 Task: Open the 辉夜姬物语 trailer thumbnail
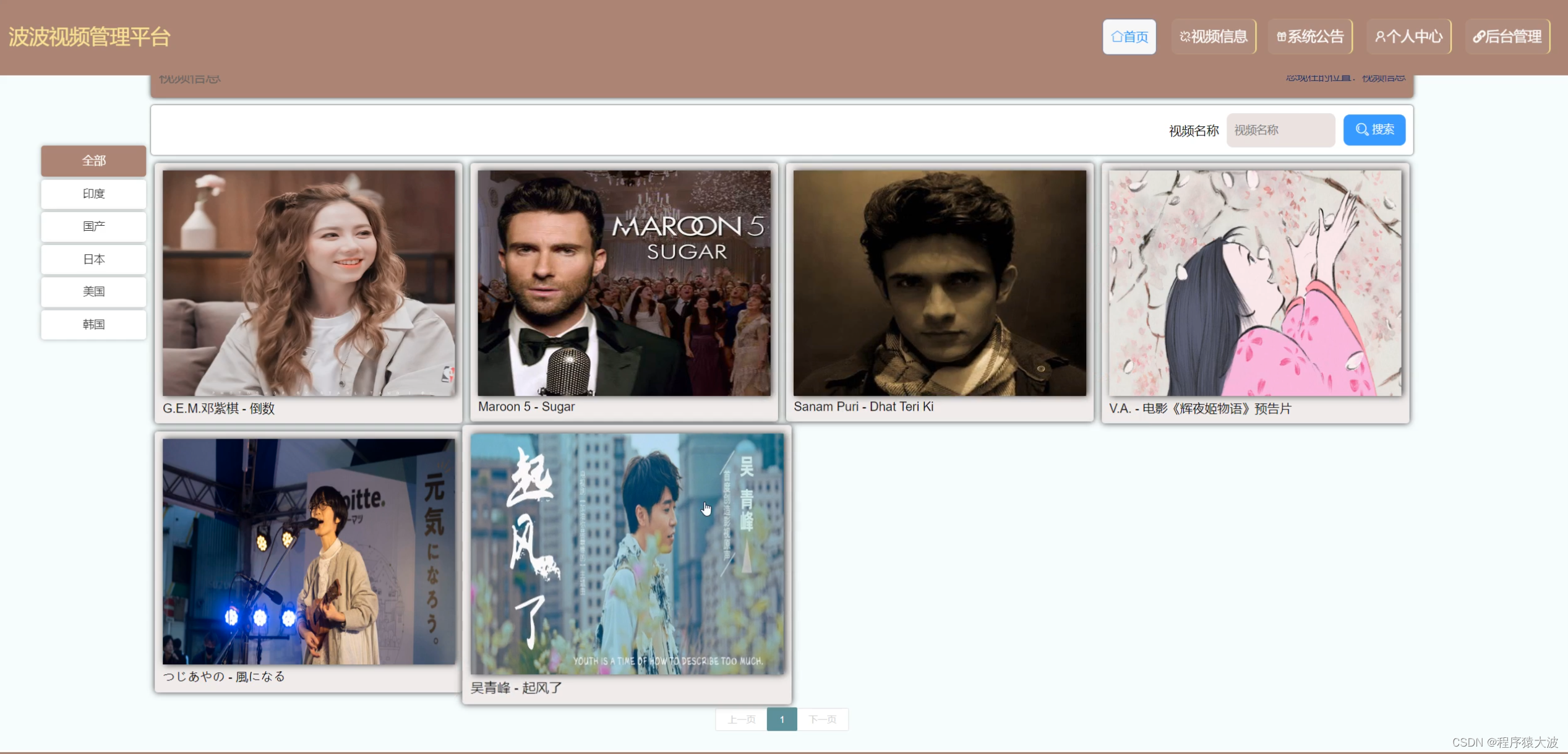click(x=1255, y=283)
